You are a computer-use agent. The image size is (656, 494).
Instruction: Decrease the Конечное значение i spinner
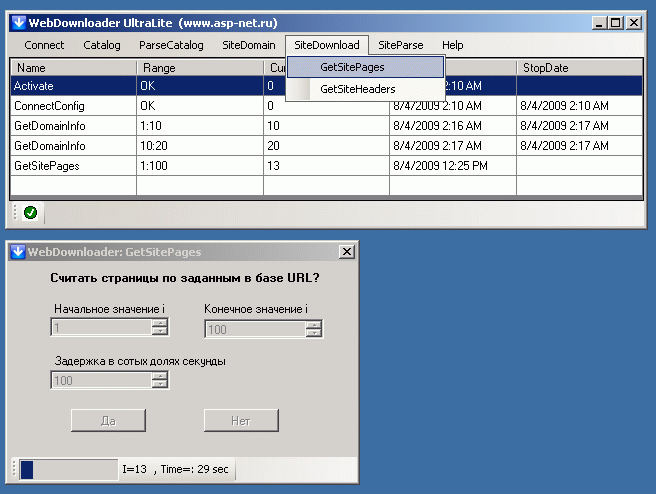313,333
